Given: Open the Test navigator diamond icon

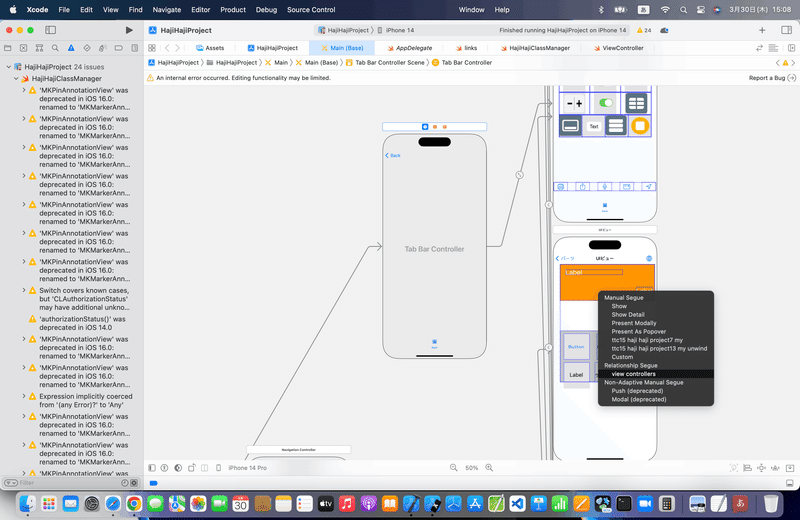Looking at the screenshot, I should click(87, 48).
